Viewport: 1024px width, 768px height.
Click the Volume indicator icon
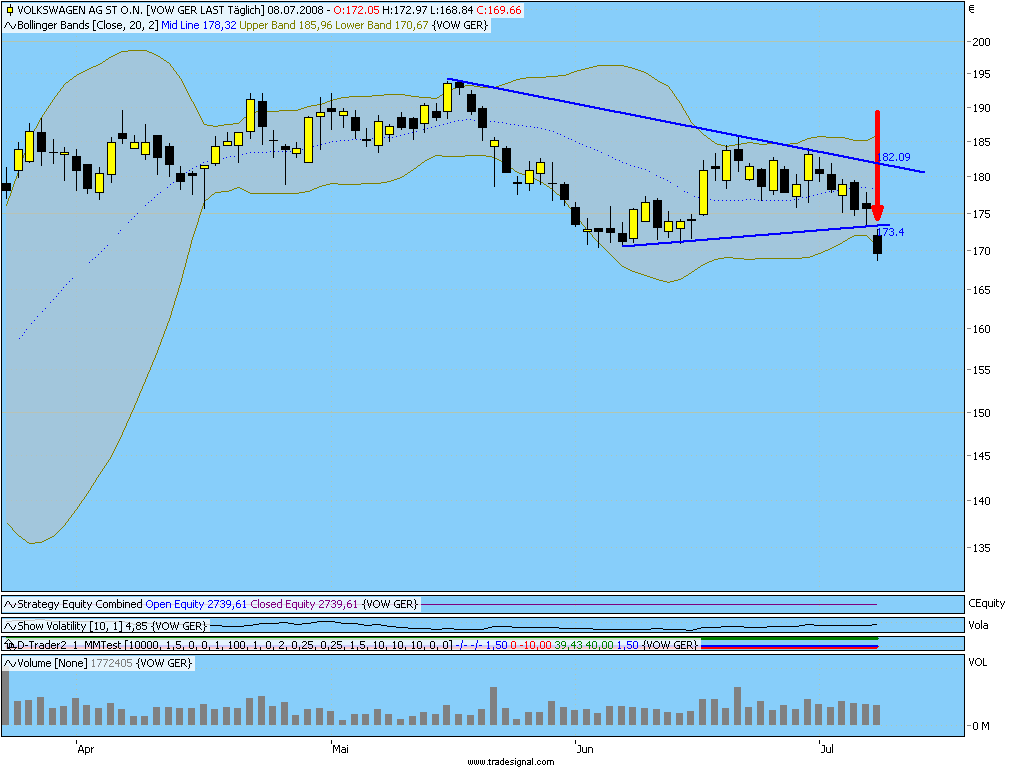10,664
